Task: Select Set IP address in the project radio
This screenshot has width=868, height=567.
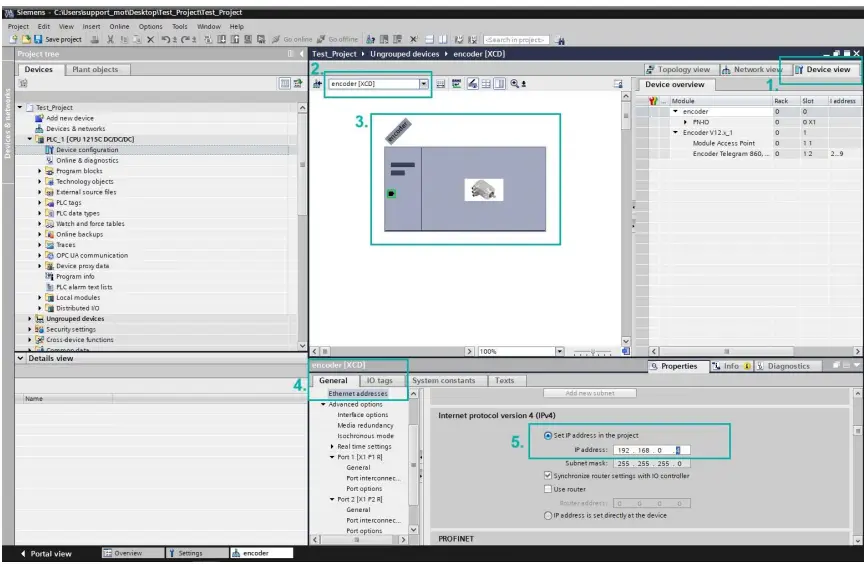Action: point(547,436)
